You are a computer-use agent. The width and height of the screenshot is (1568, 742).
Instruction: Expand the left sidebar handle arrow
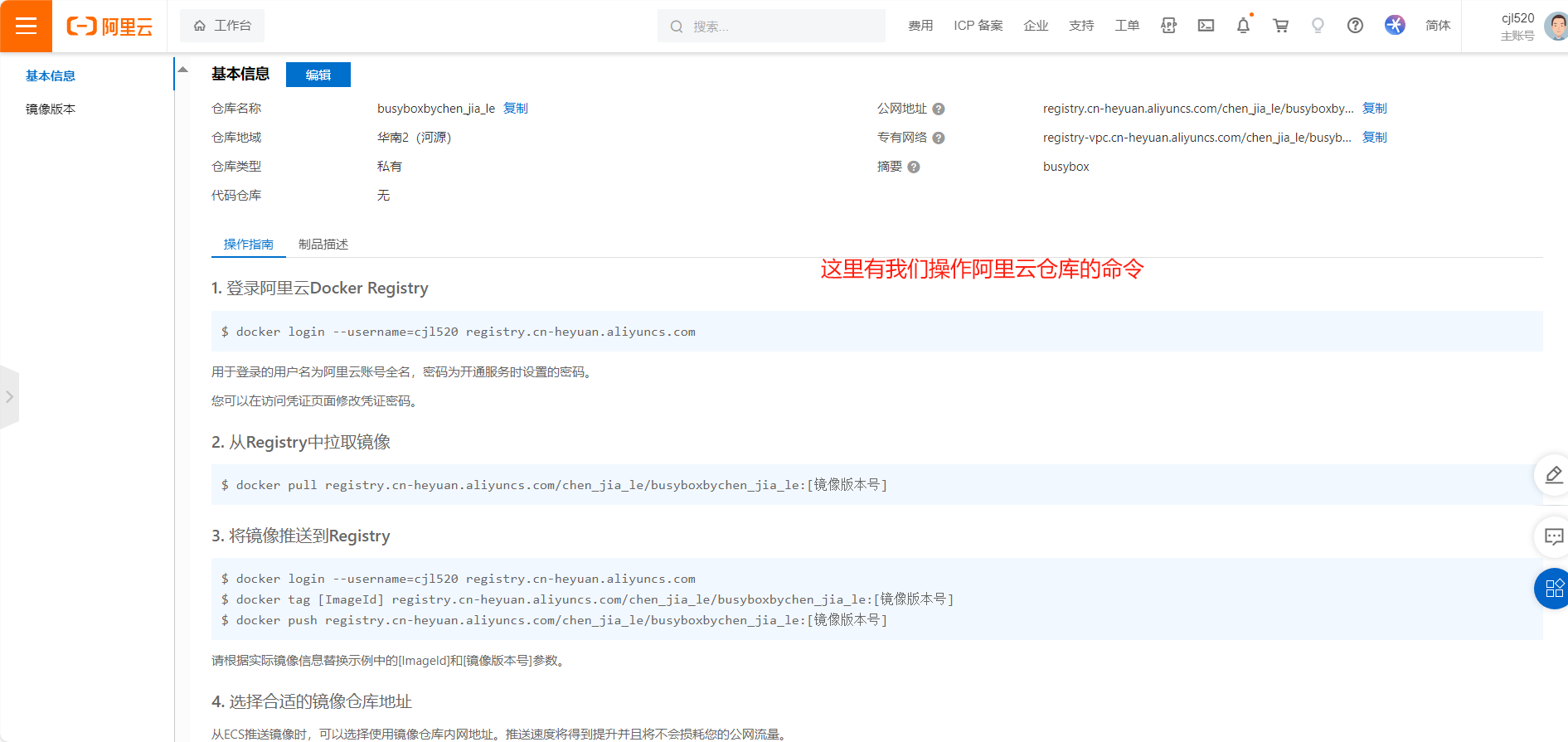[9, 397]
